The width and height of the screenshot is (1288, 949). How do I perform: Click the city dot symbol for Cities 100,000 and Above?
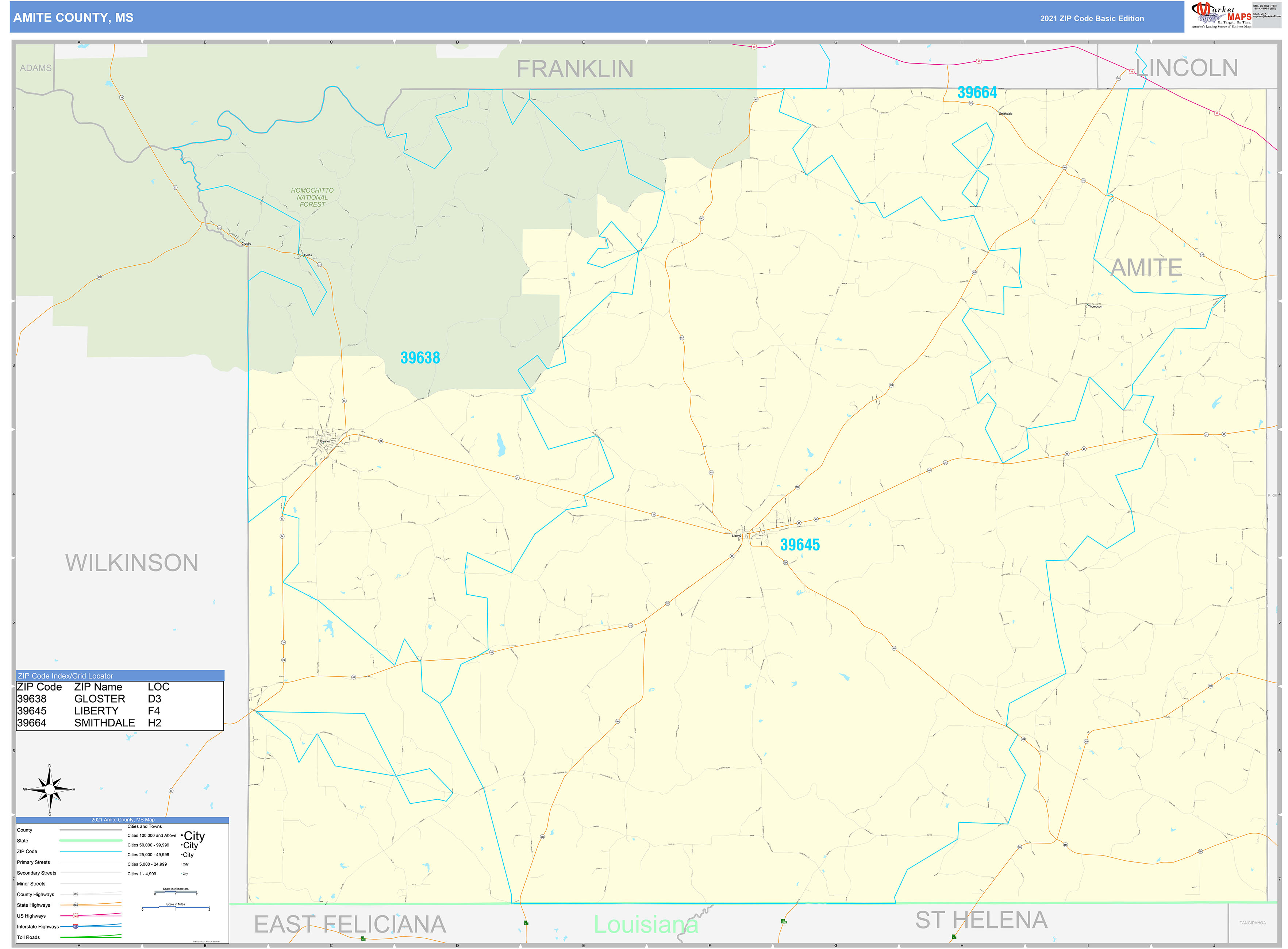(x=182, y=836)
